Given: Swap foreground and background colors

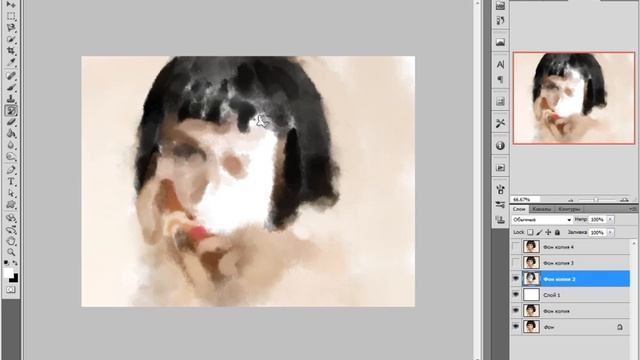Looking at the screenshot, I should (15, 262).
